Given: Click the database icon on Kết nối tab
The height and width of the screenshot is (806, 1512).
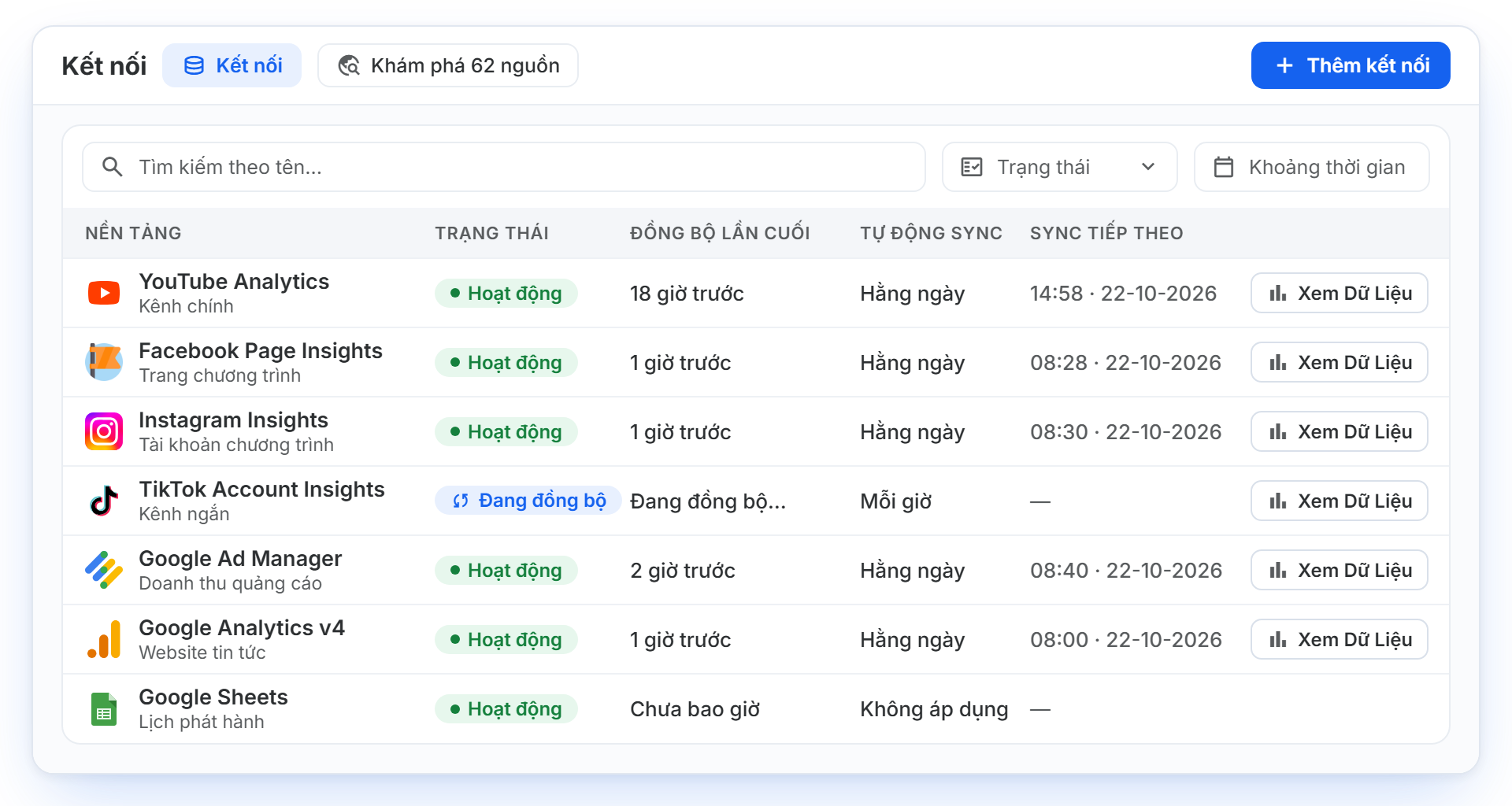Looking at the screenshot, I should point(194,65).
